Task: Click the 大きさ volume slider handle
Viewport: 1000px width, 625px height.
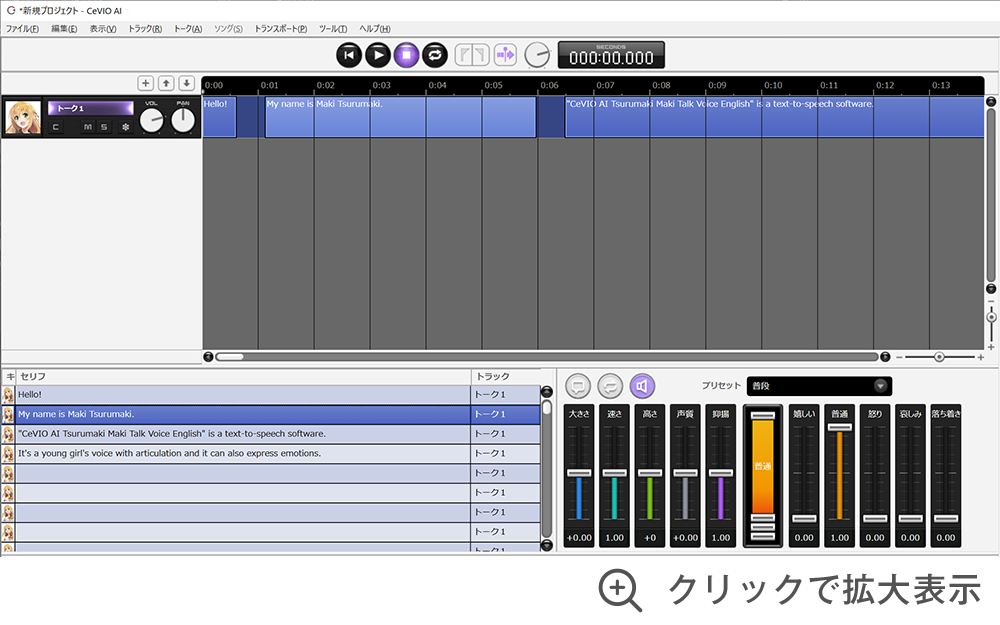Action: point(579,473)
